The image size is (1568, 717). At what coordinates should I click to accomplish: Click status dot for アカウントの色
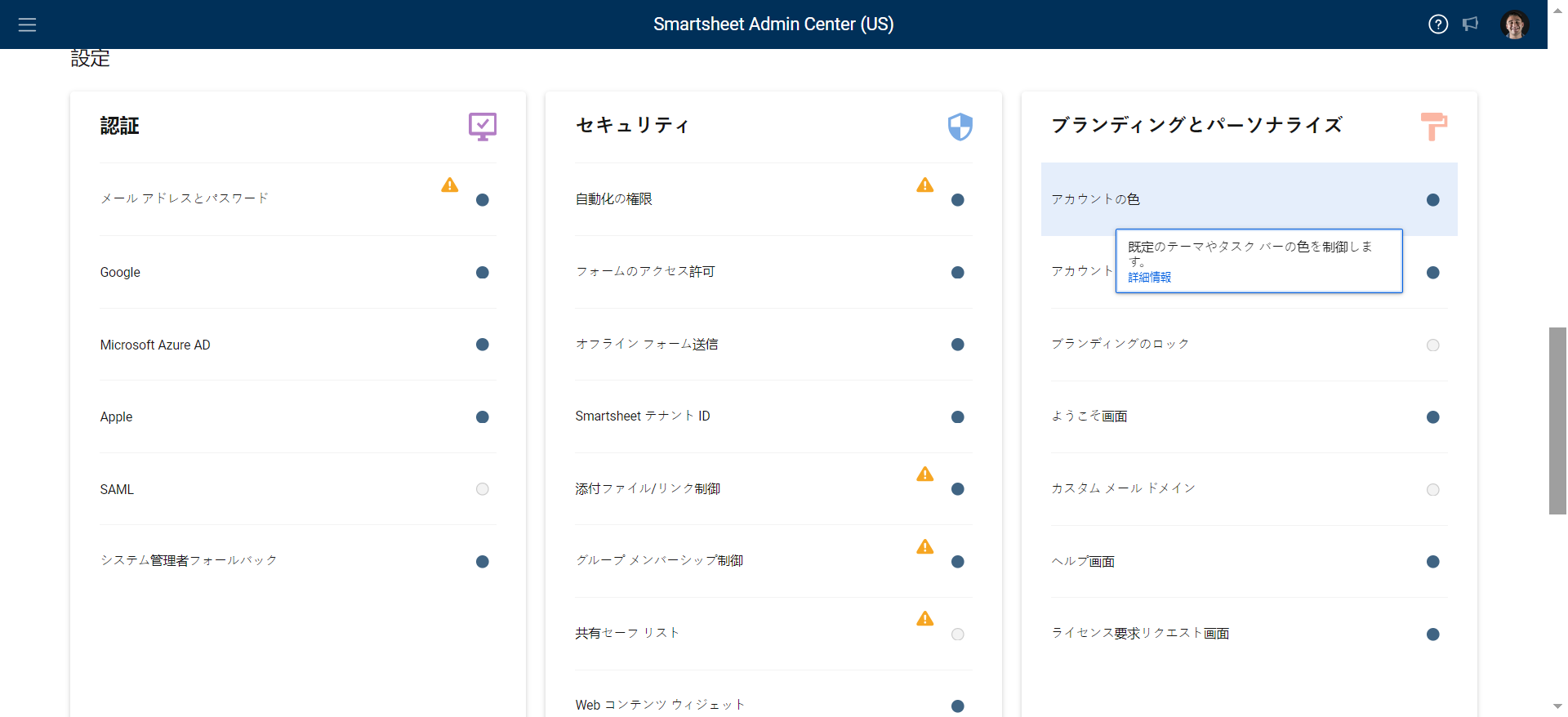click(1433, 200)
